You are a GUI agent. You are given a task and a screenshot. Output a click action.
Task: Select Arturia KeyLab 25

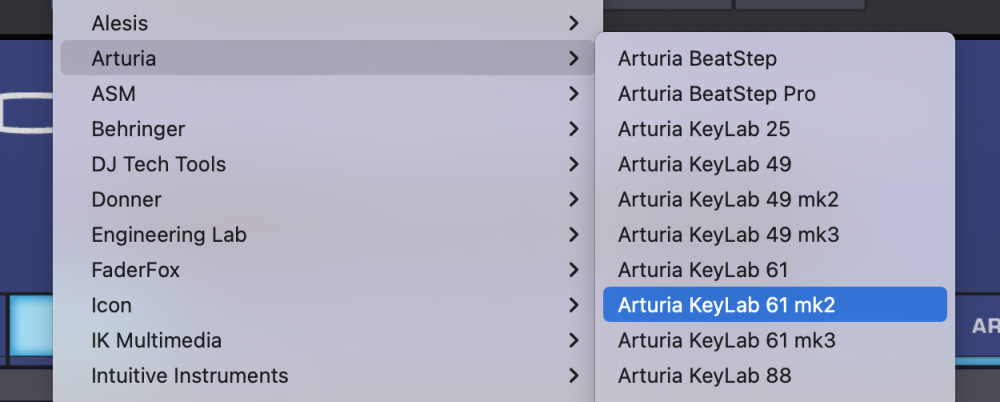click(x=704, y=129)
